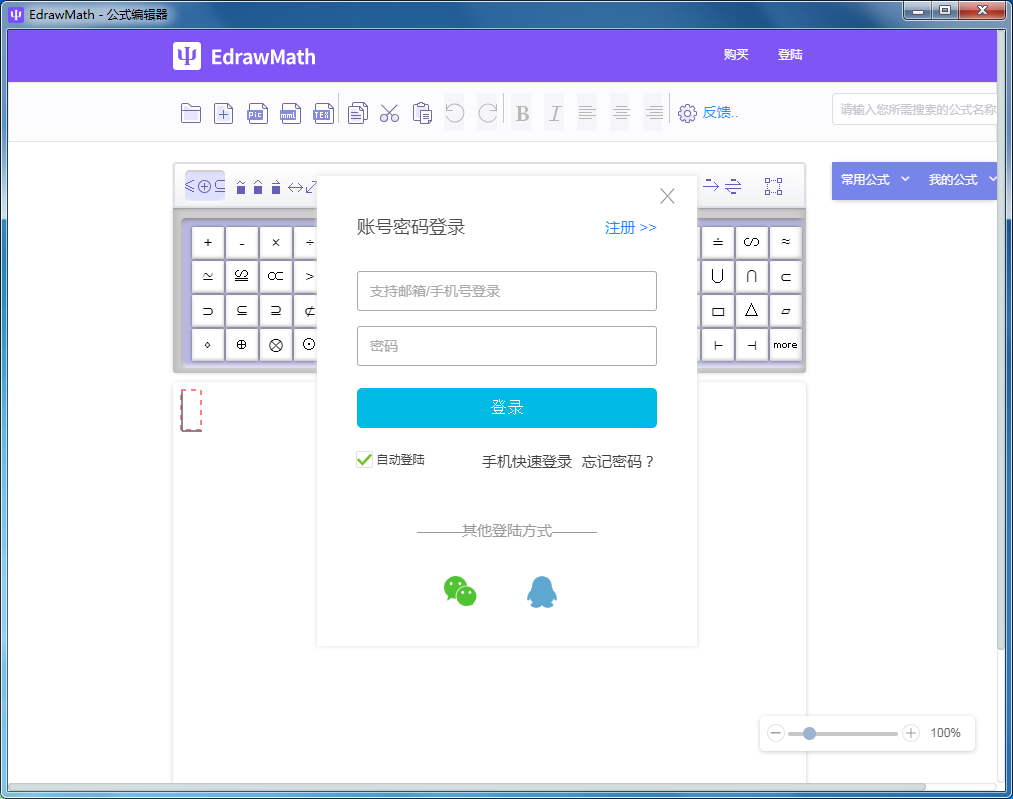This screenshot has height=799, width=1013.
Task: Select the accent marks symbol group
Action: coord(258,187)
